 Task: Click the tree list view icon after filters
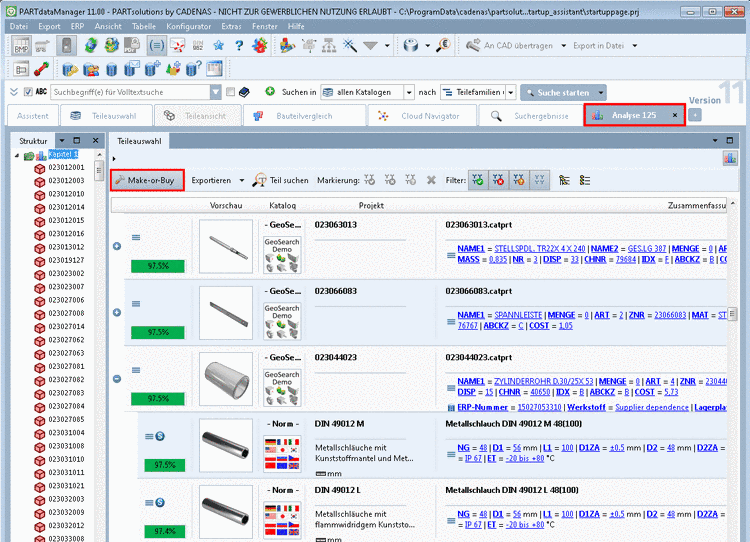[564, 180]
